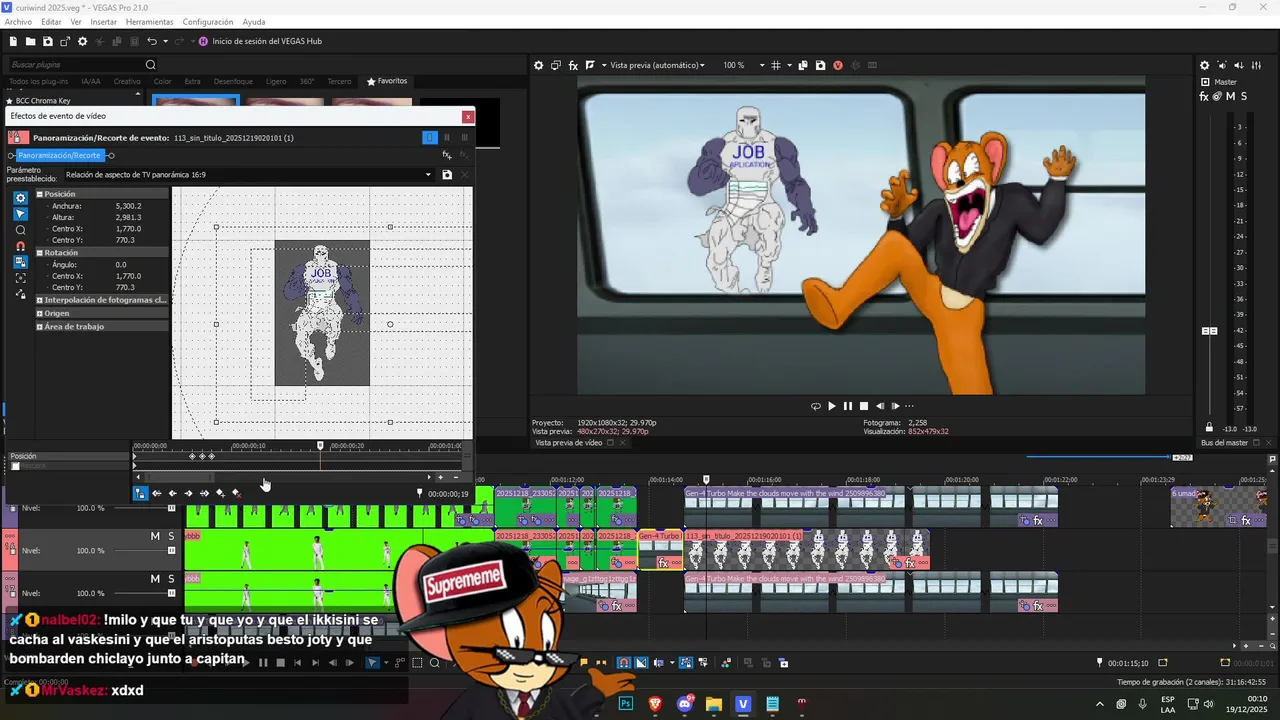Jump to first keyframe
Image resolution: width=1280 pixels, height=720 pixels.
[x=157, y=493]
